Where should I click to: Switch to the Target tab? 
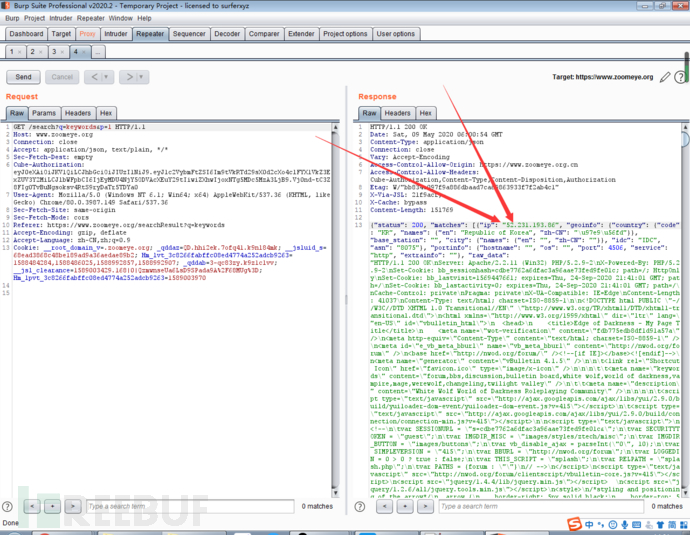(x=61, y=34)
